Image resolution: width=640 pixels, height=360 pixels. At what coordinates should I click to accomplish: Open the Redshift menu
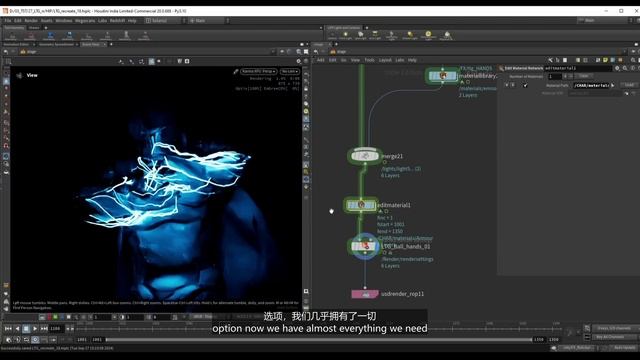[117, 20]
